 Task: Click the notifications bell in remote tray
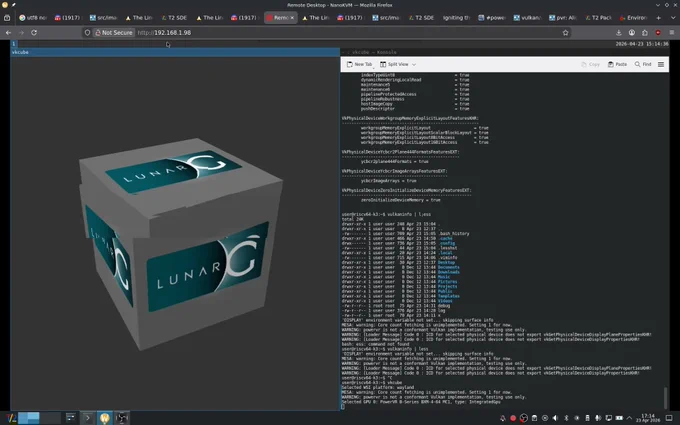pyautogui.click(x=503, y=418)
